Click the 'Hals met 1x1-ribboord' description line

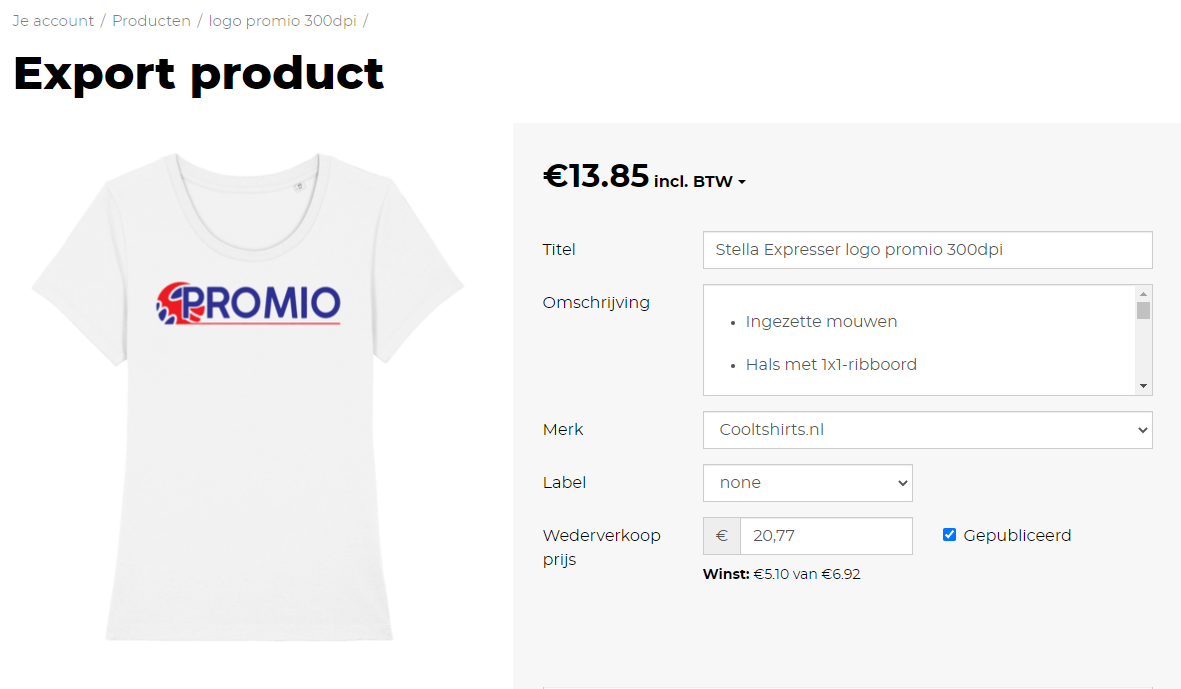click(x=831, y=365)
